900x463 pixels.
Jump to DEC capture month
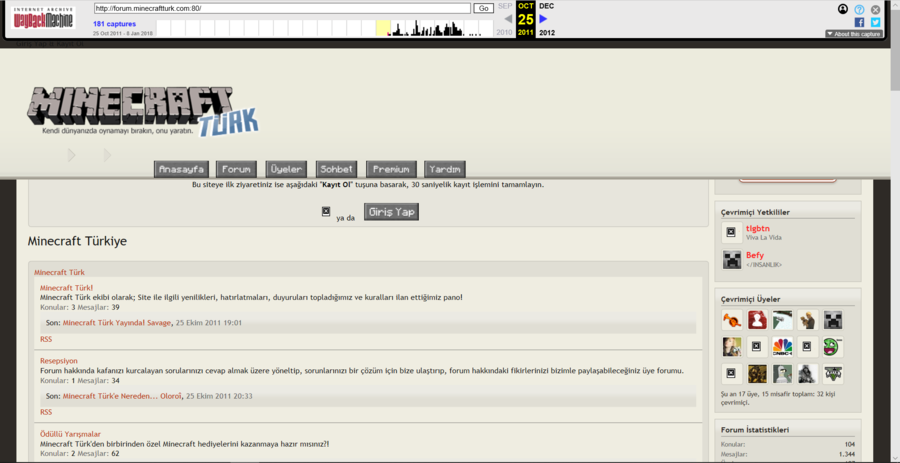point(546,6)
